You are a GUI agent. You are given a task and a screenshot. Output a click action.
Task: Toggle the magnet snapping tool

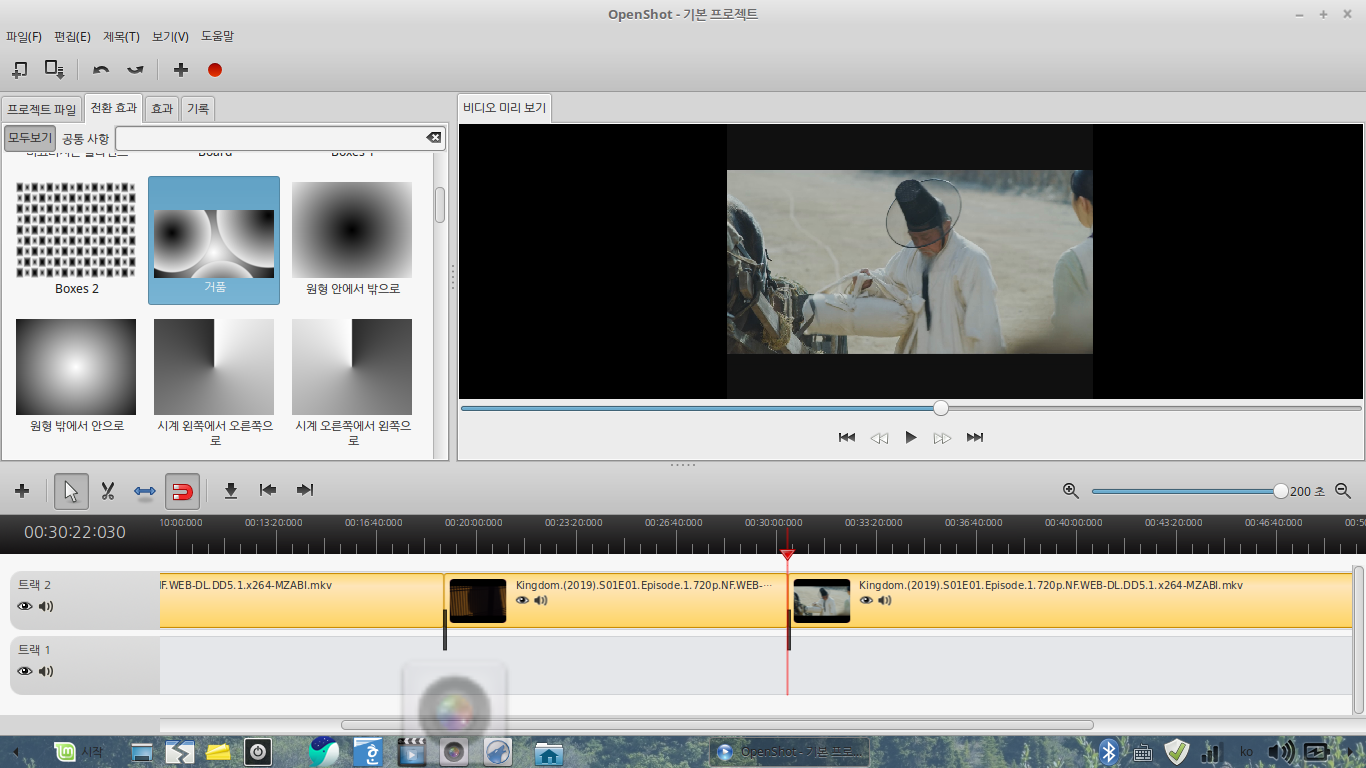[182, 491]
